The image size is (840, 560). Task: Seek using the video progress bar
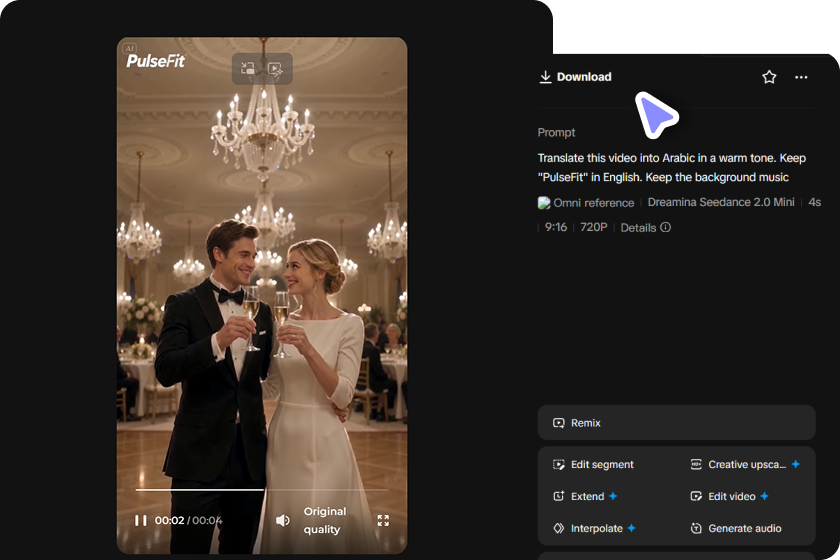262,490
